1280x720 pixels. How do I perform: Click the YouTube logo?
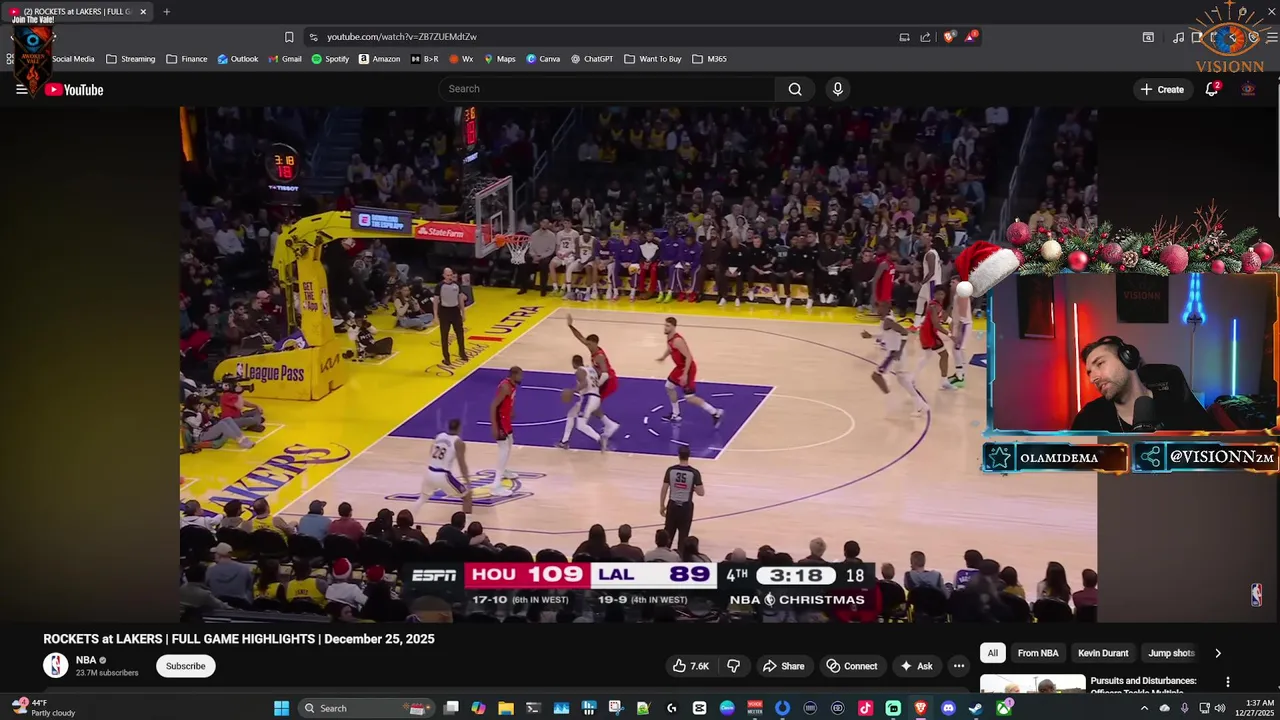pos(74,89)
